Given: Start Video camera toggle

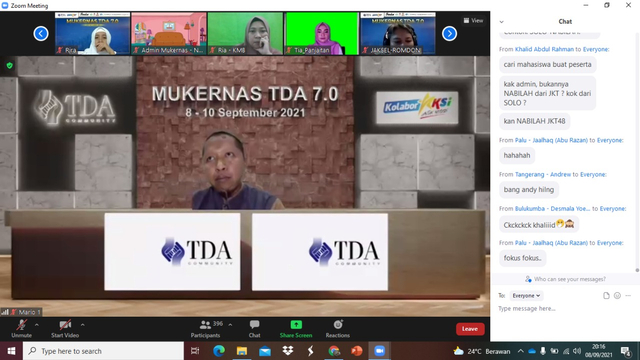Looking at the screenshot, I should [65, 329].
